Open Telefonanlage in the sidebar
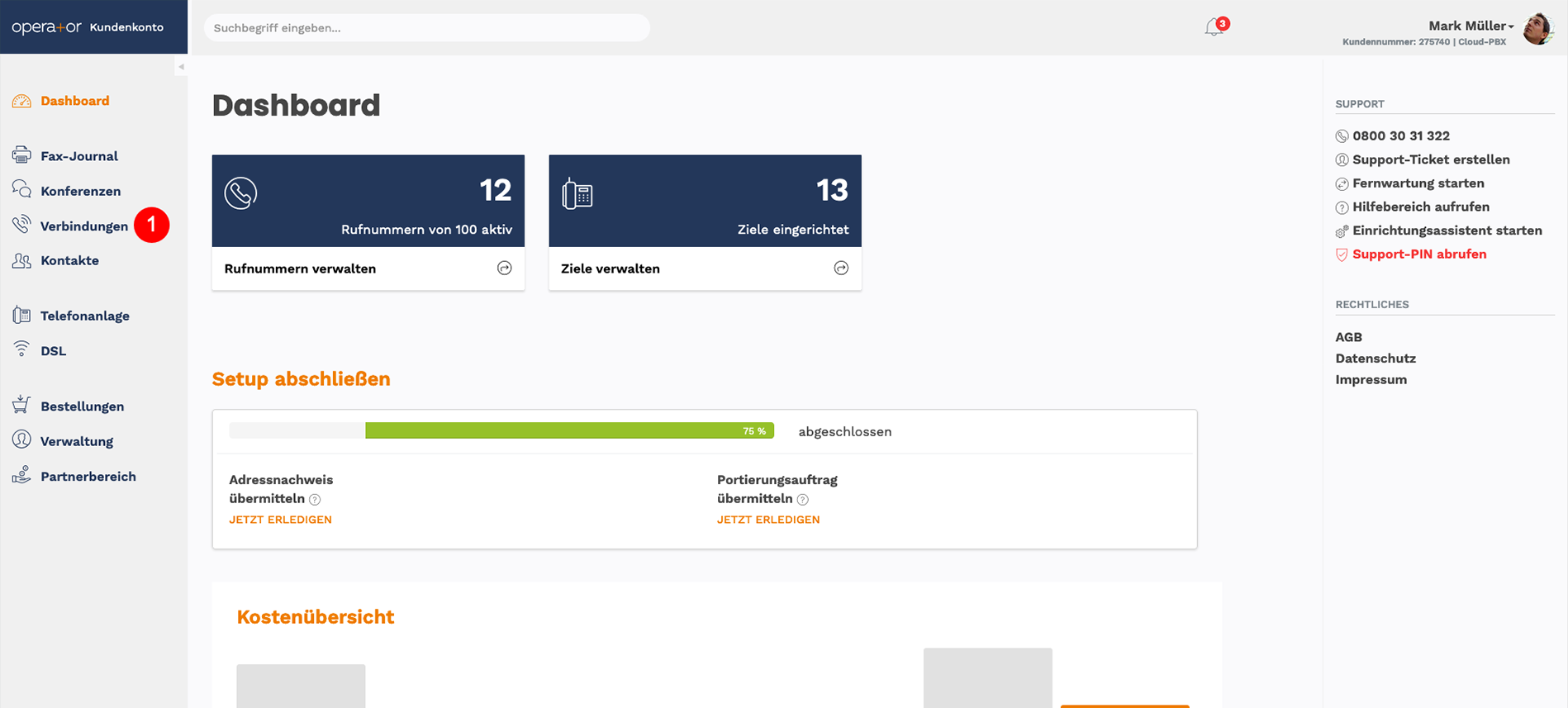Image resolution: width=1568 pixels, height=708 pixels. pyautogui.click(x=85, y=316)
